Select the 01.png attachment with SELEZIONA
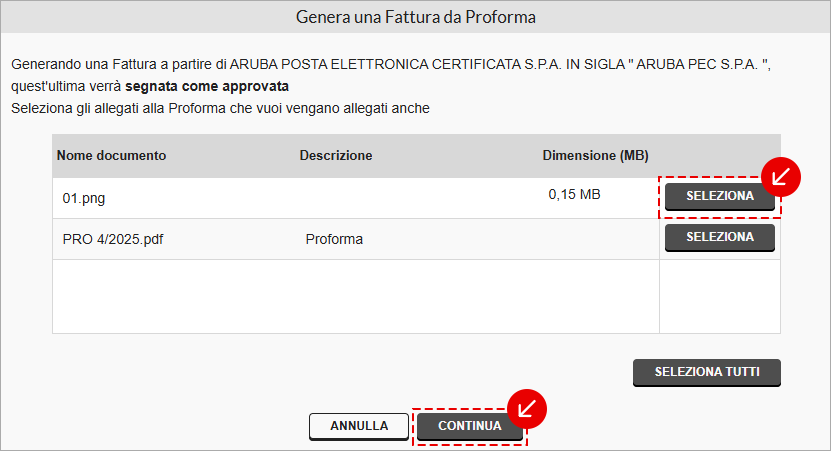Viewport: 831px width, 451px height. [720, 197]
